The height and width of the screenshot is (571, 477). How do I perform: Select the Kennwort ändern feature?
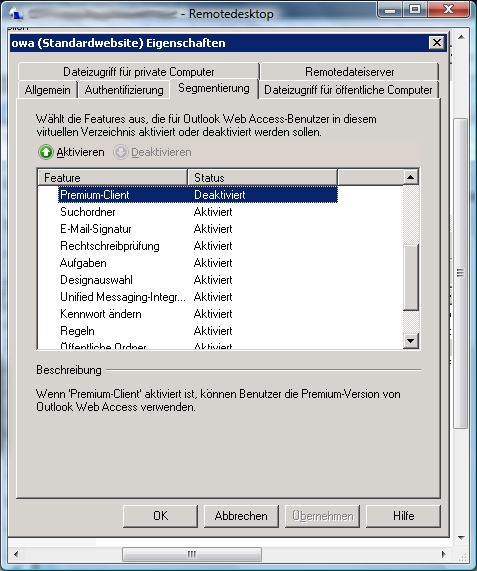point(101,314)
